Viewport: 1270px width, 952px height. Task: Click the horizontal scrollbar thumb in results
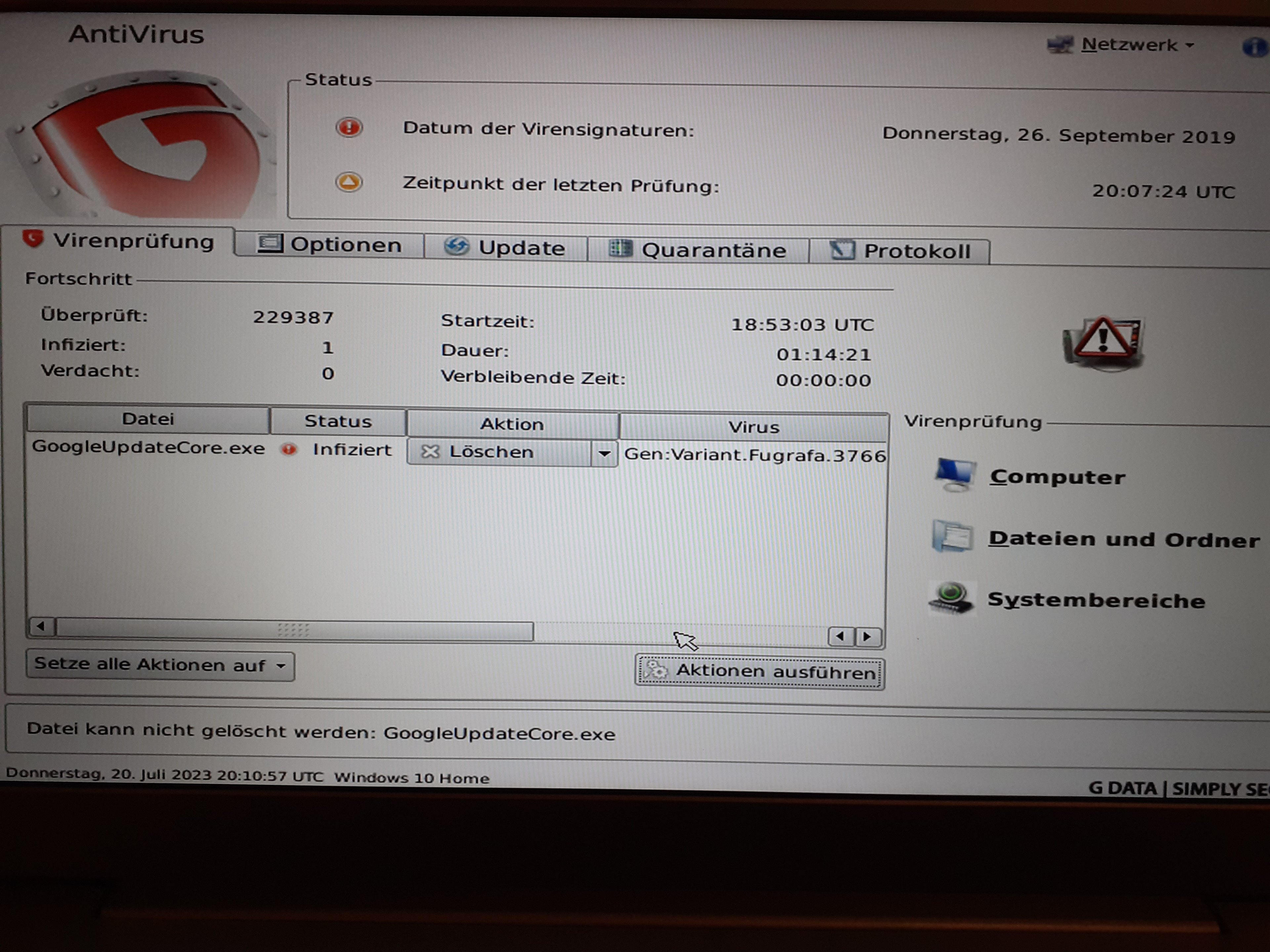pyautogui.click(x=294, y=630)
